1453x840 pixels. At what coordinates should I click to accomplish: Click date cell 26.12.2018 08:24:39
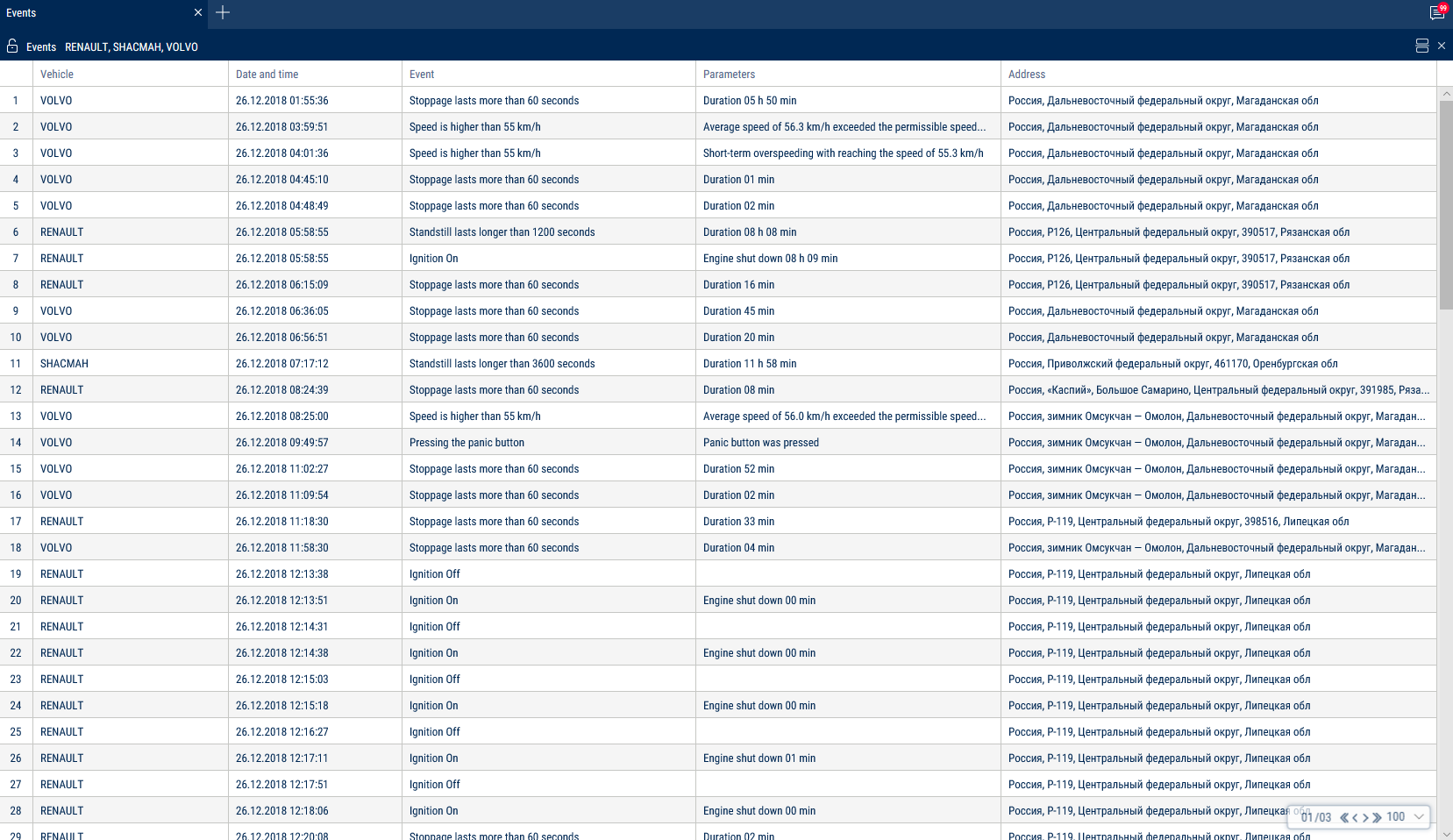pyautogui.click(x=315, y=389)
